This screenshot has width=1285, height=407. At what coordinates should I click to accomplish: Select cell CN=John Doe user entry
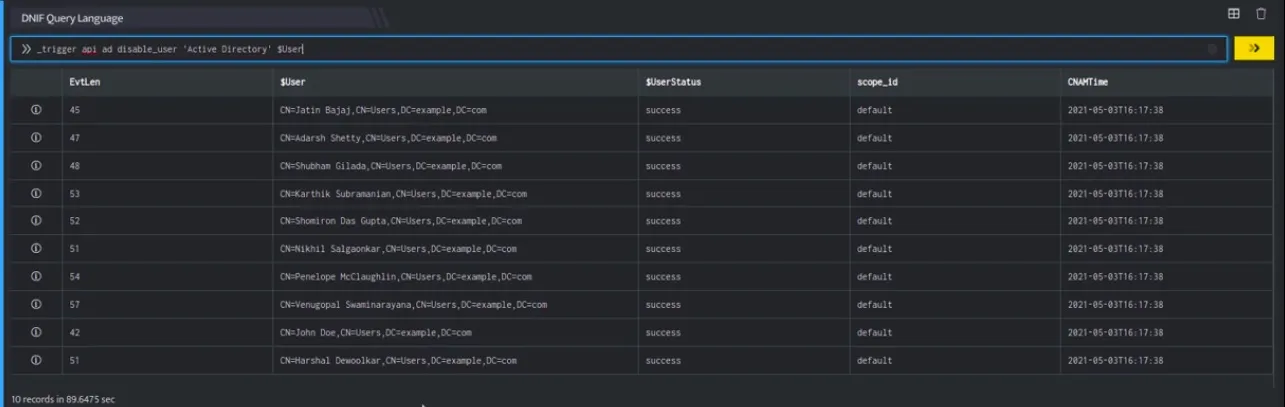tap(376, 332)
